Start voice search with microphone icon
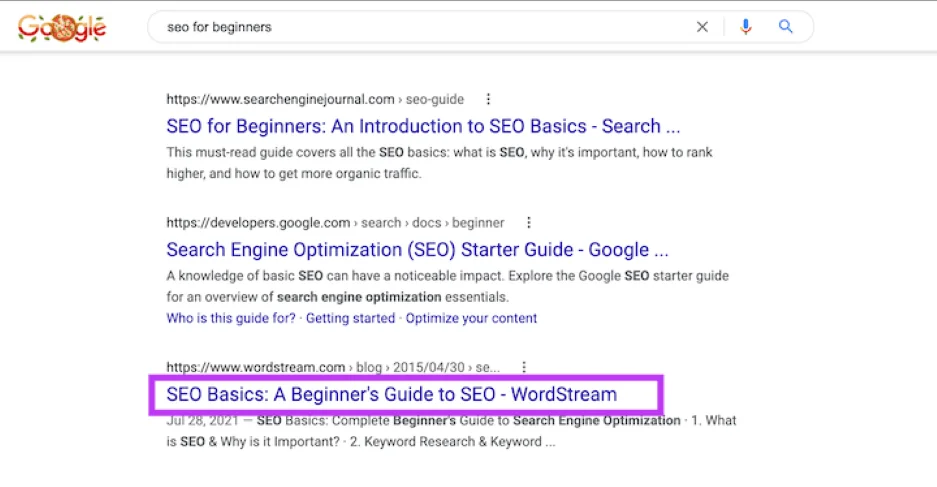Screen dimensions: 937x487 (745, 27)
